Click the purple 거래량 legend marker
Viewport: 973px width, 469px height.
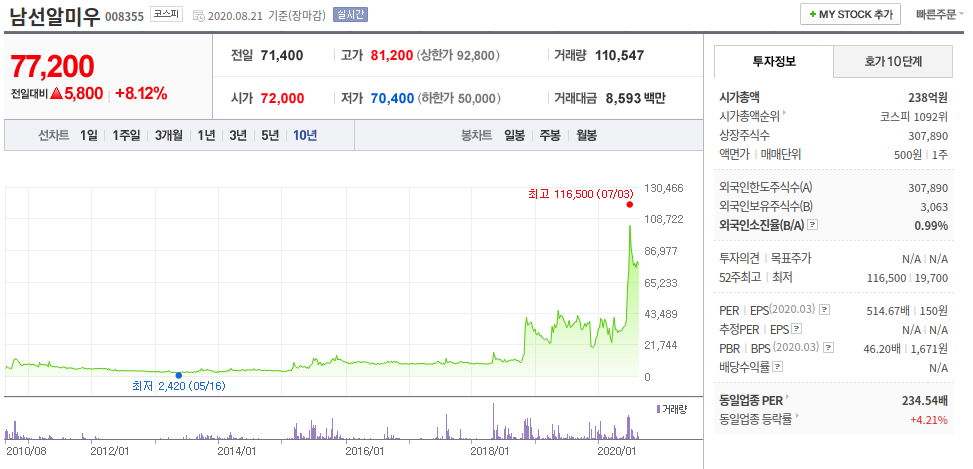658,409
